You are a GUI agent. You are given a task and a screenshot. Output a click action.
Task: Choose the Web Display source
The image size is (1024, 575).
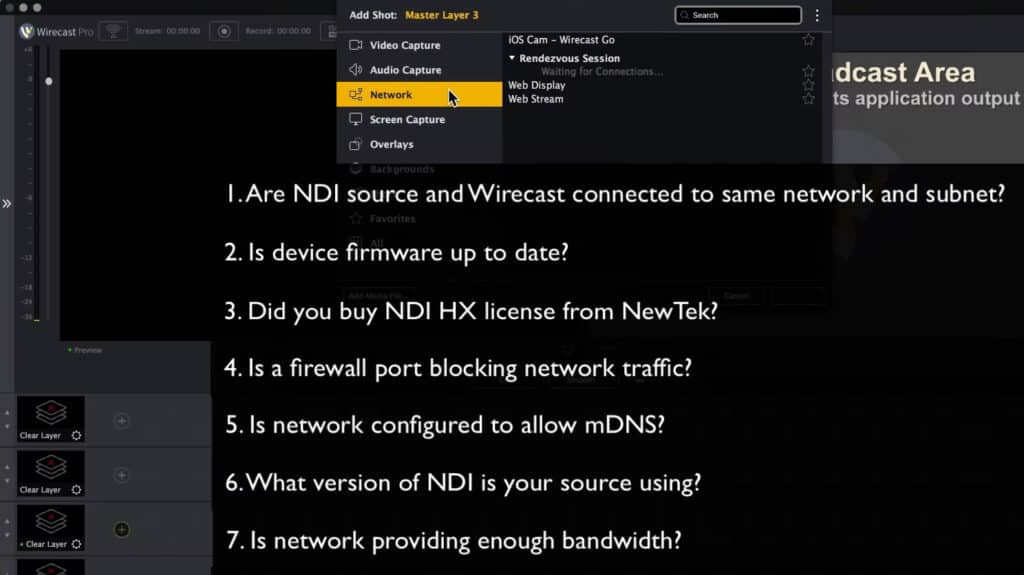pos(537,85)
